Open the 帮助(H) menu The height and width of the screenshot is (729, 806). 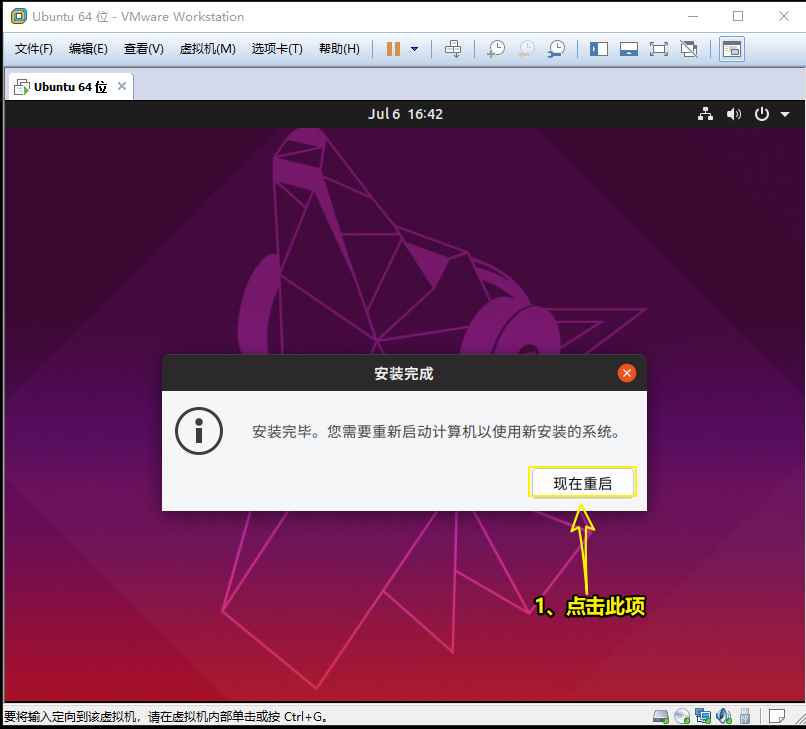[338, 49]
